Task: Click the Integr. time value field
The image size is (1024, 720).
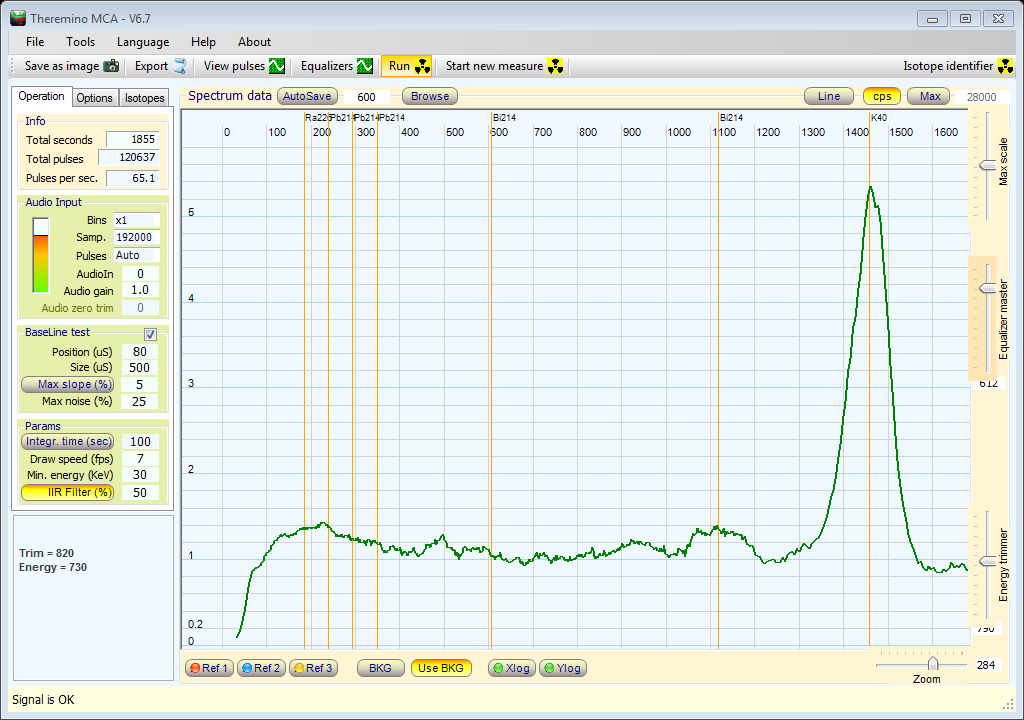Action: pos(140,441)
